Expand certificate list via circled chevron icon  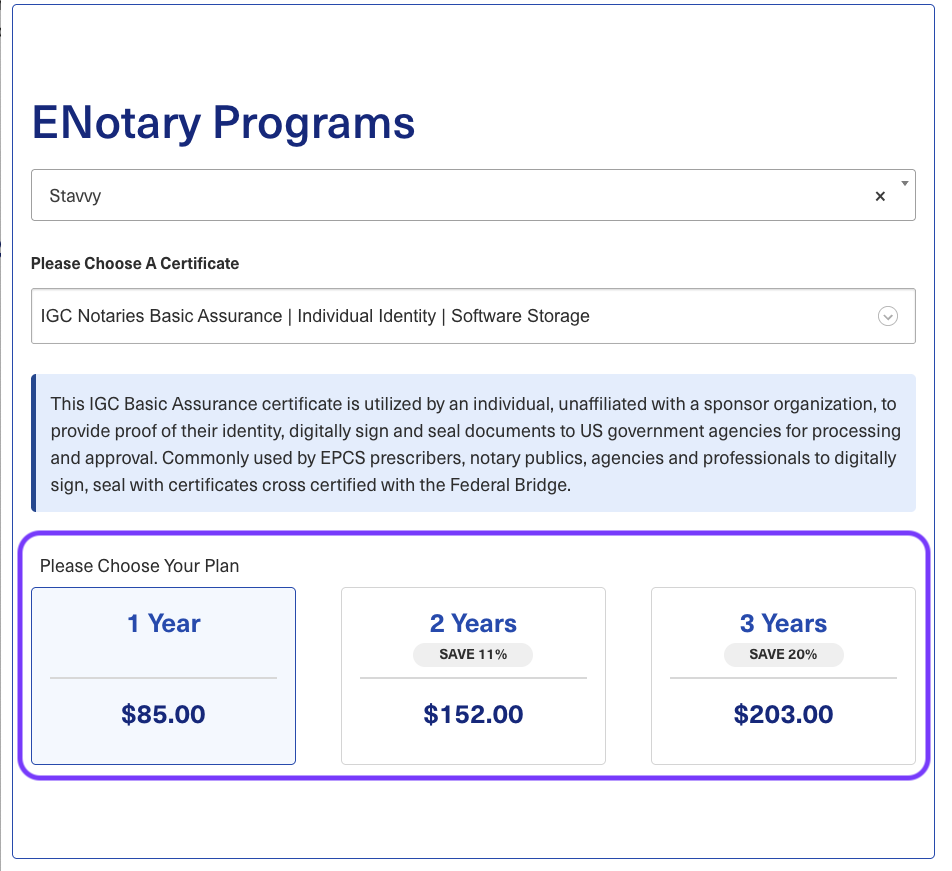[x=887, y=316]
